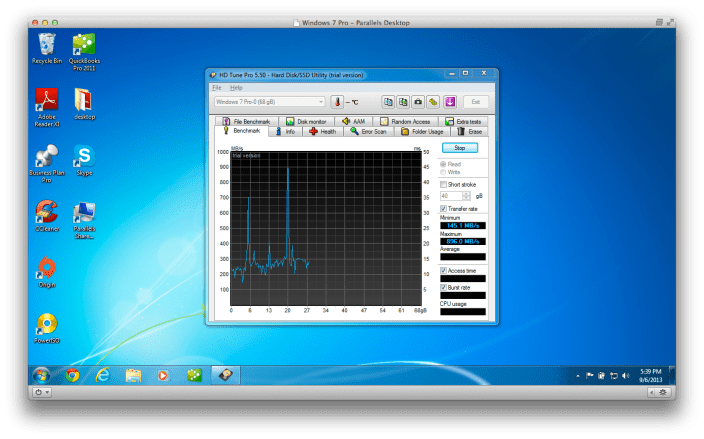Expand the Windows 7 Pro-0 drive dropdown

pyautogui.click(x=321, y=102)
